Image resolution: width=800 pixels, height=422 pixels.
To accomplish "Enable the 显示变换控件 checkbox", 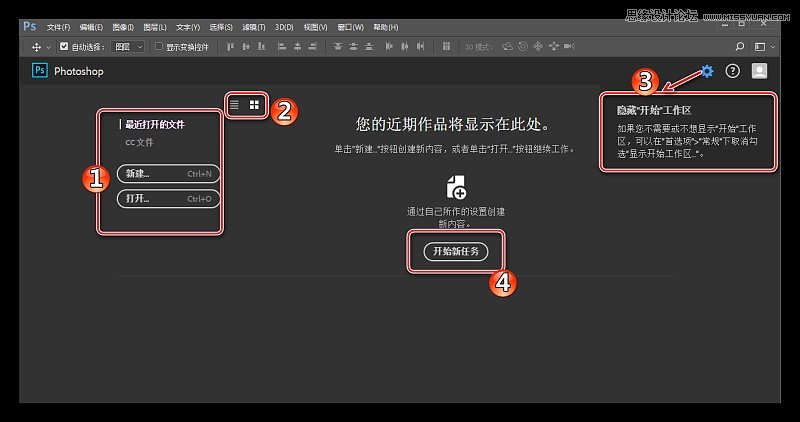I will (x=159, y=46).
